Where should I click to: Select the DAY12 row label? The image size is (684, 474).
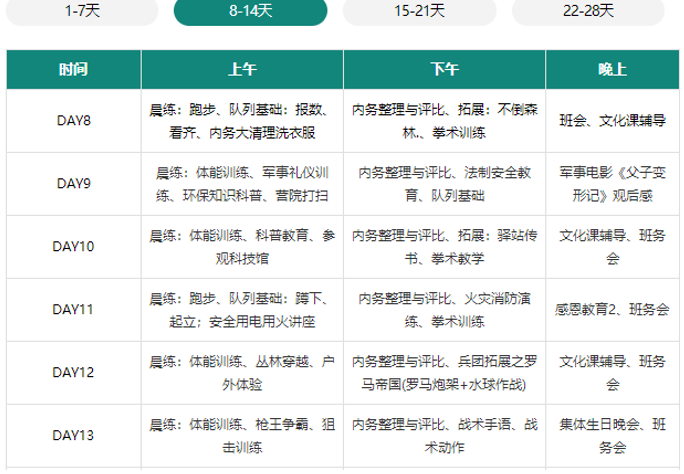click(x=74, y=373)
